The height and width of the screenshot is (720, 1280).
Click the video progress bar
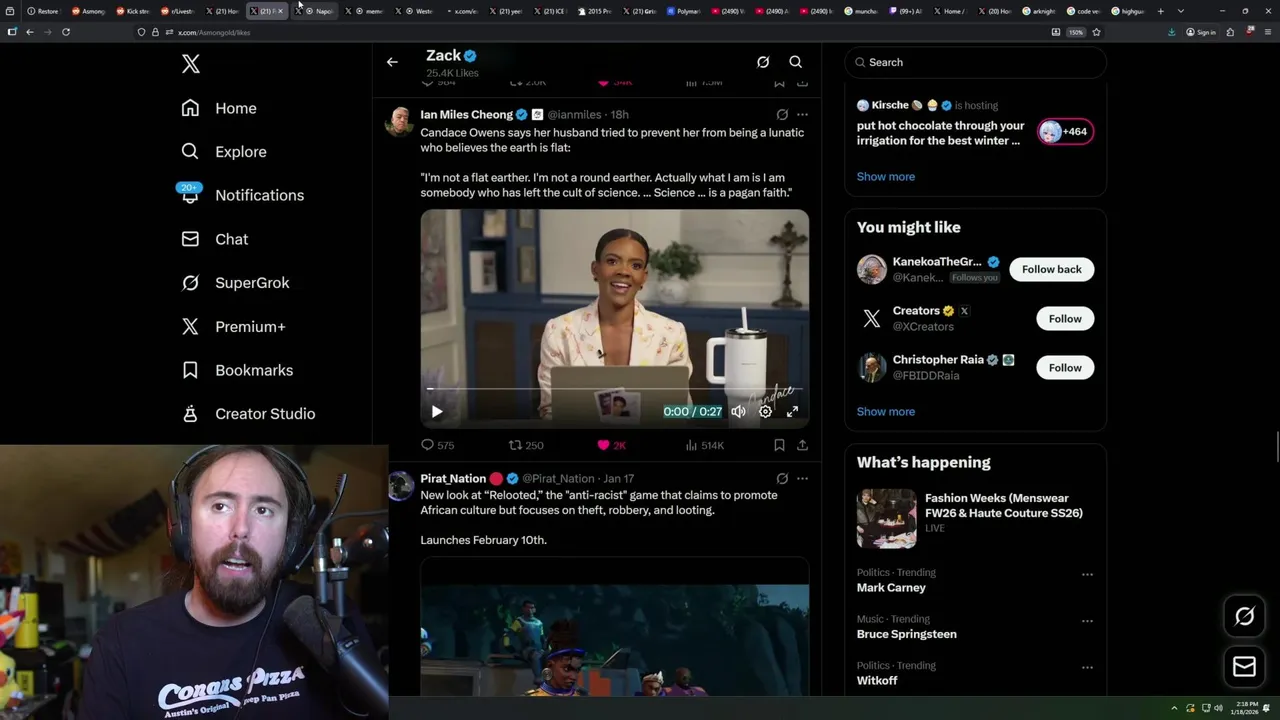pos(614,389)
